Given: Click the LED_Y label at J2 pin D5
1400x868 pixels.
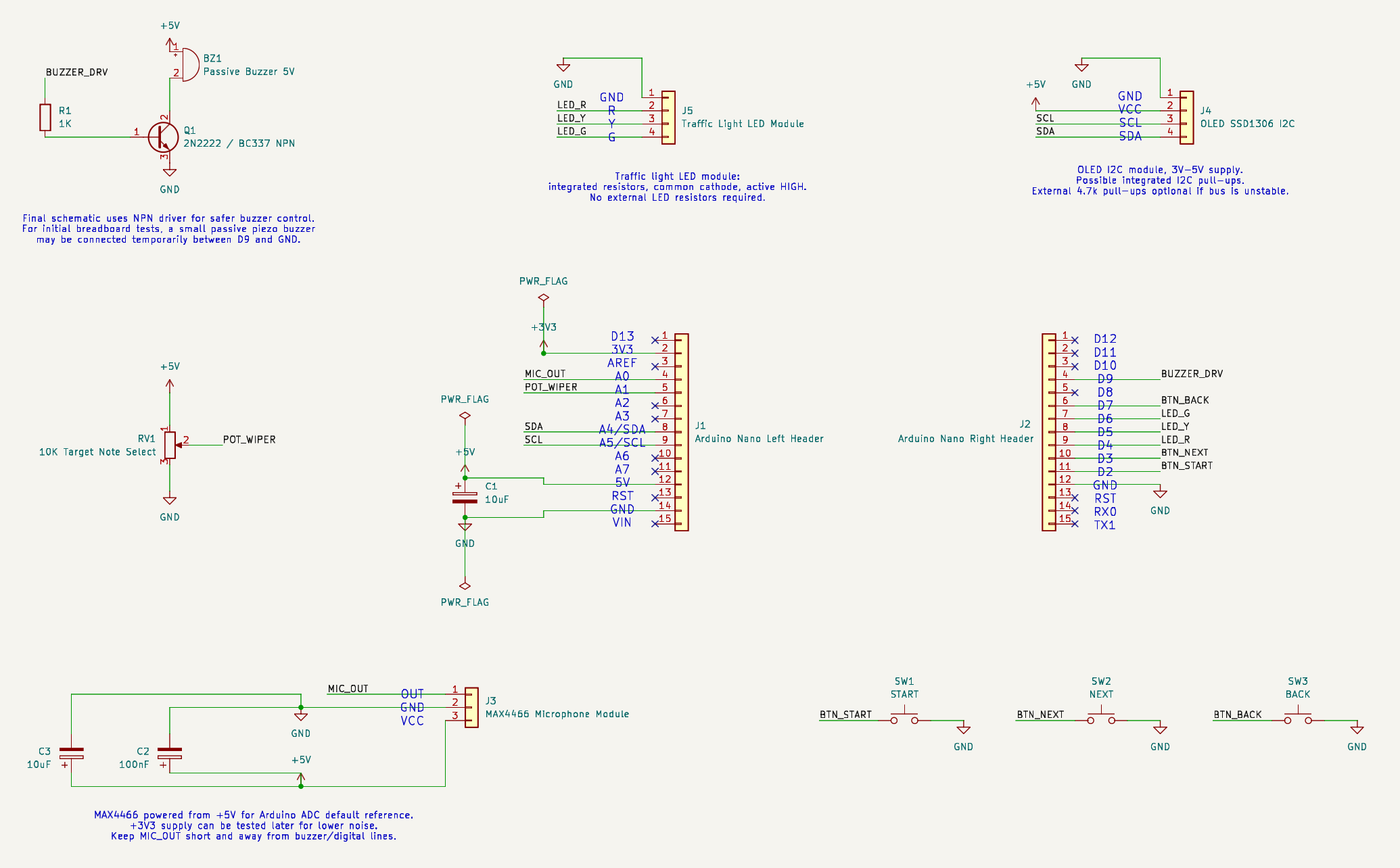Looking at the screenshot, I should (1175, 427).
